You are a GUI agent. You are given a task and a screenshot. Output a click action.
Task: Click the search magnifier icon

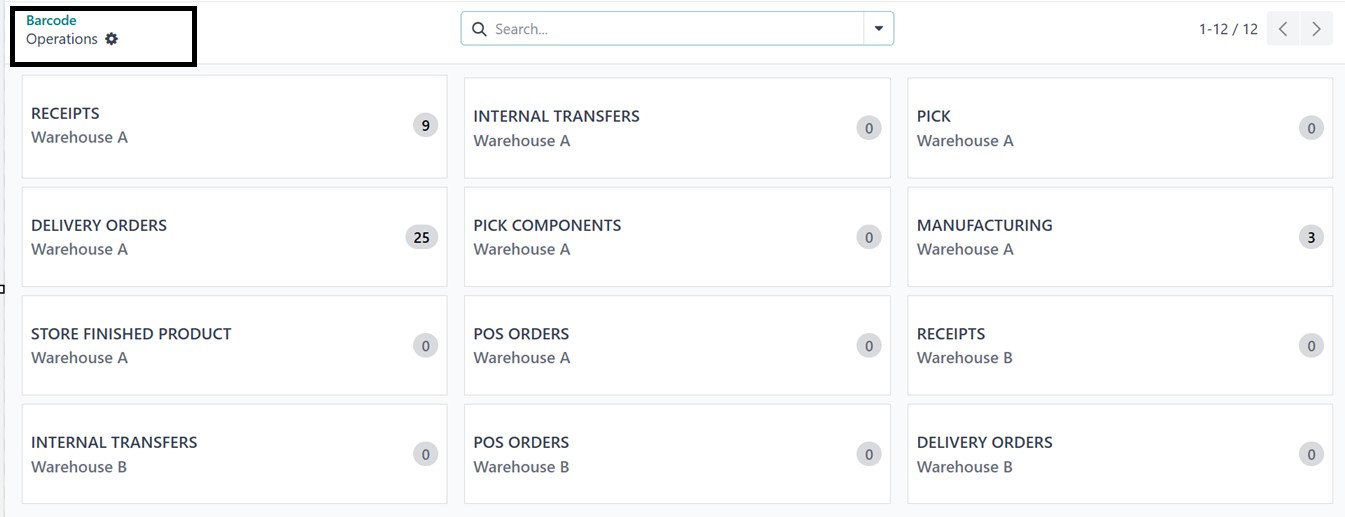click(479, 29)
